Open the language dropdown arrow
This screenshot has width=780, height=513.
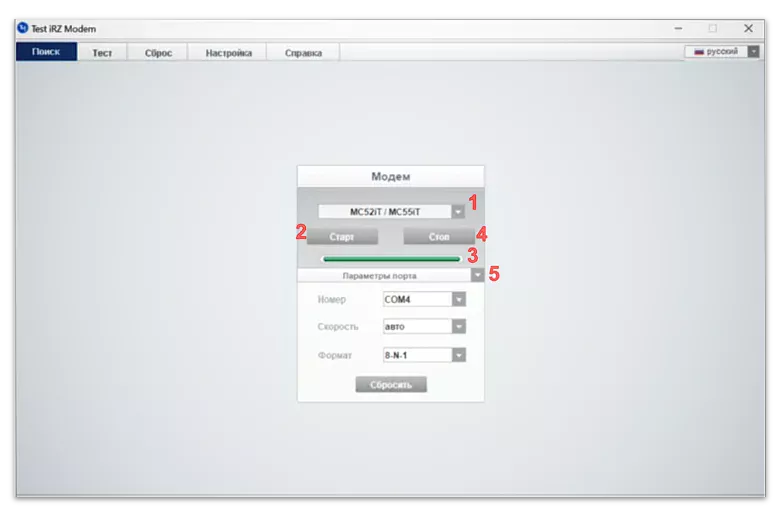(x=753, y=51)
